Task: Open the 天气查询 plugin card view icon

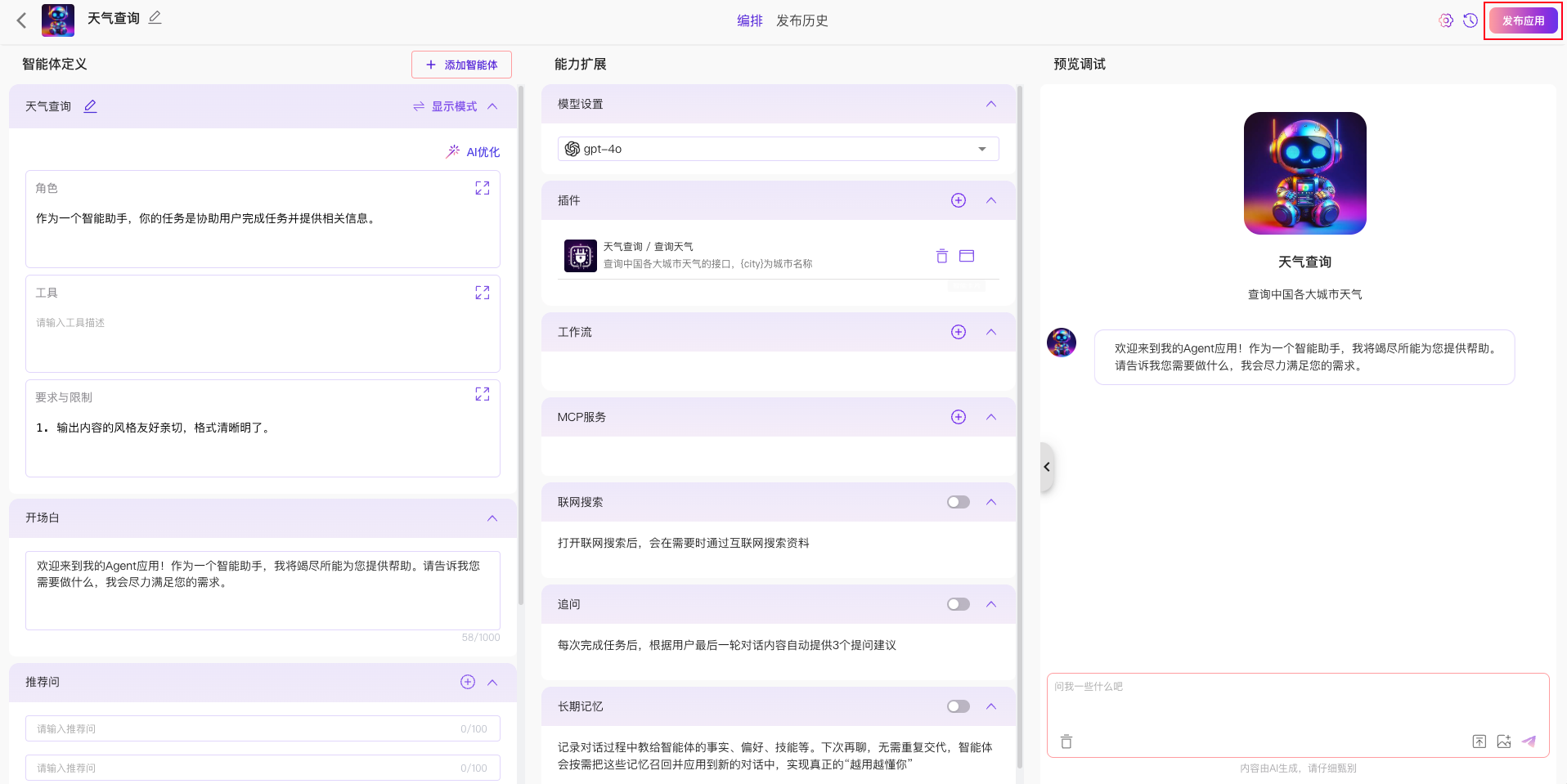Action: (967, 256)
